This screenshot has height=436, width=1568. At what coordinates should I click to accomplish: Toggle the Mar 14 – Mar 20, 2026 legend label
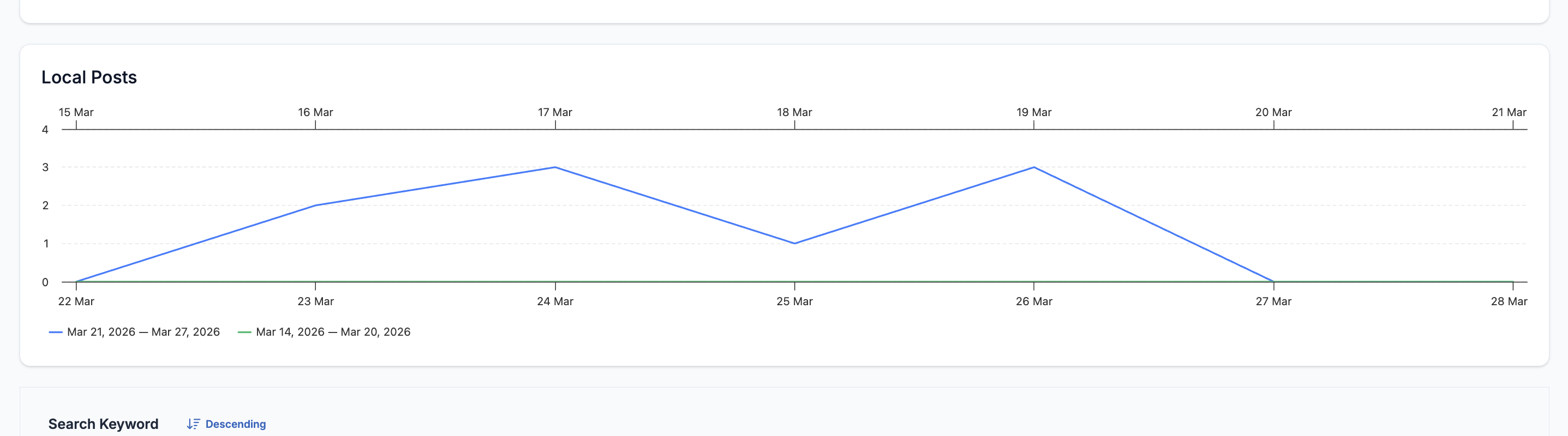coord(333,332)
